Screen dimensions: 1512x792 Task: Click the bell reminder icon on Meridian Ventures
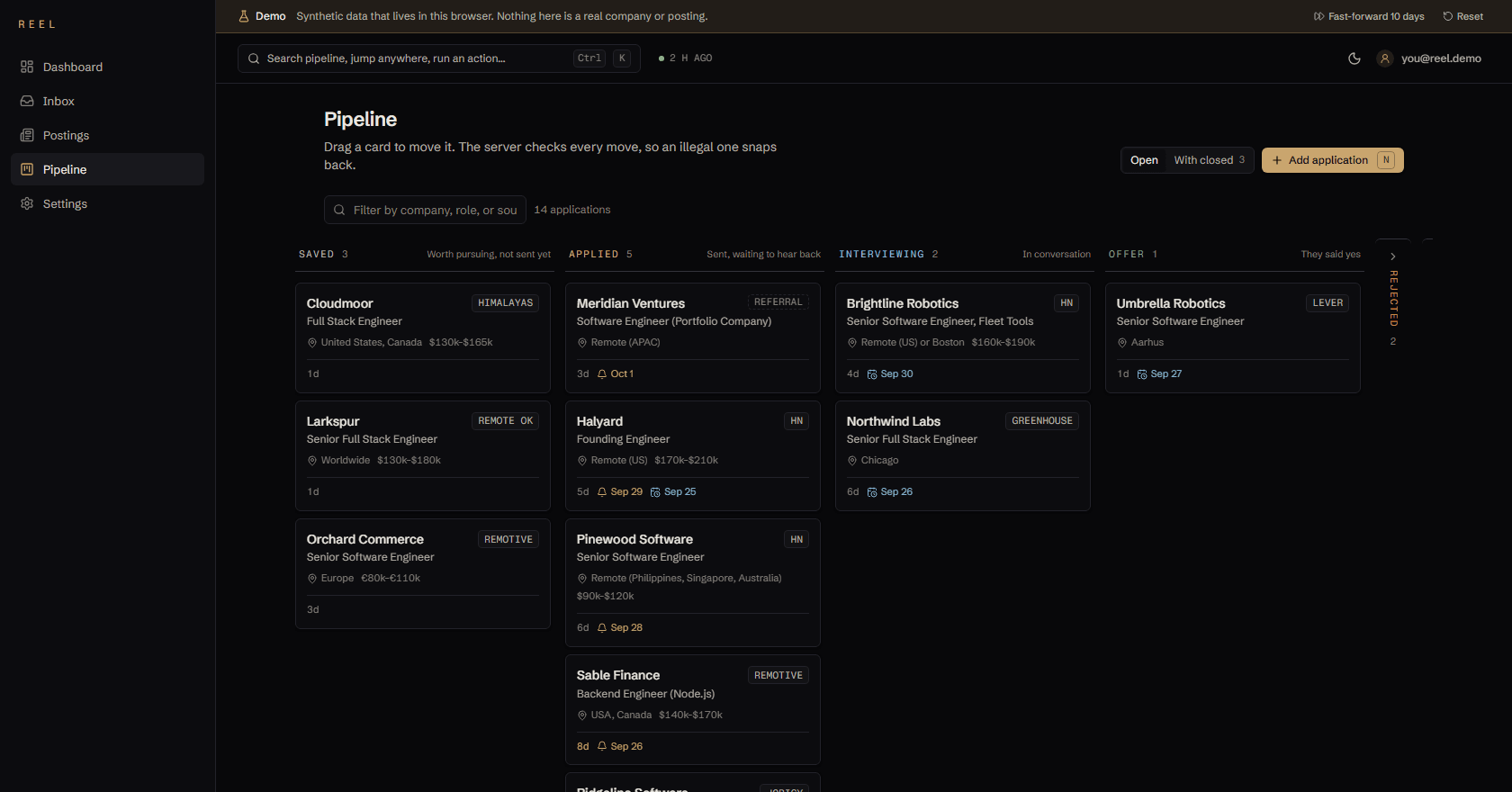tap(602, 373)
